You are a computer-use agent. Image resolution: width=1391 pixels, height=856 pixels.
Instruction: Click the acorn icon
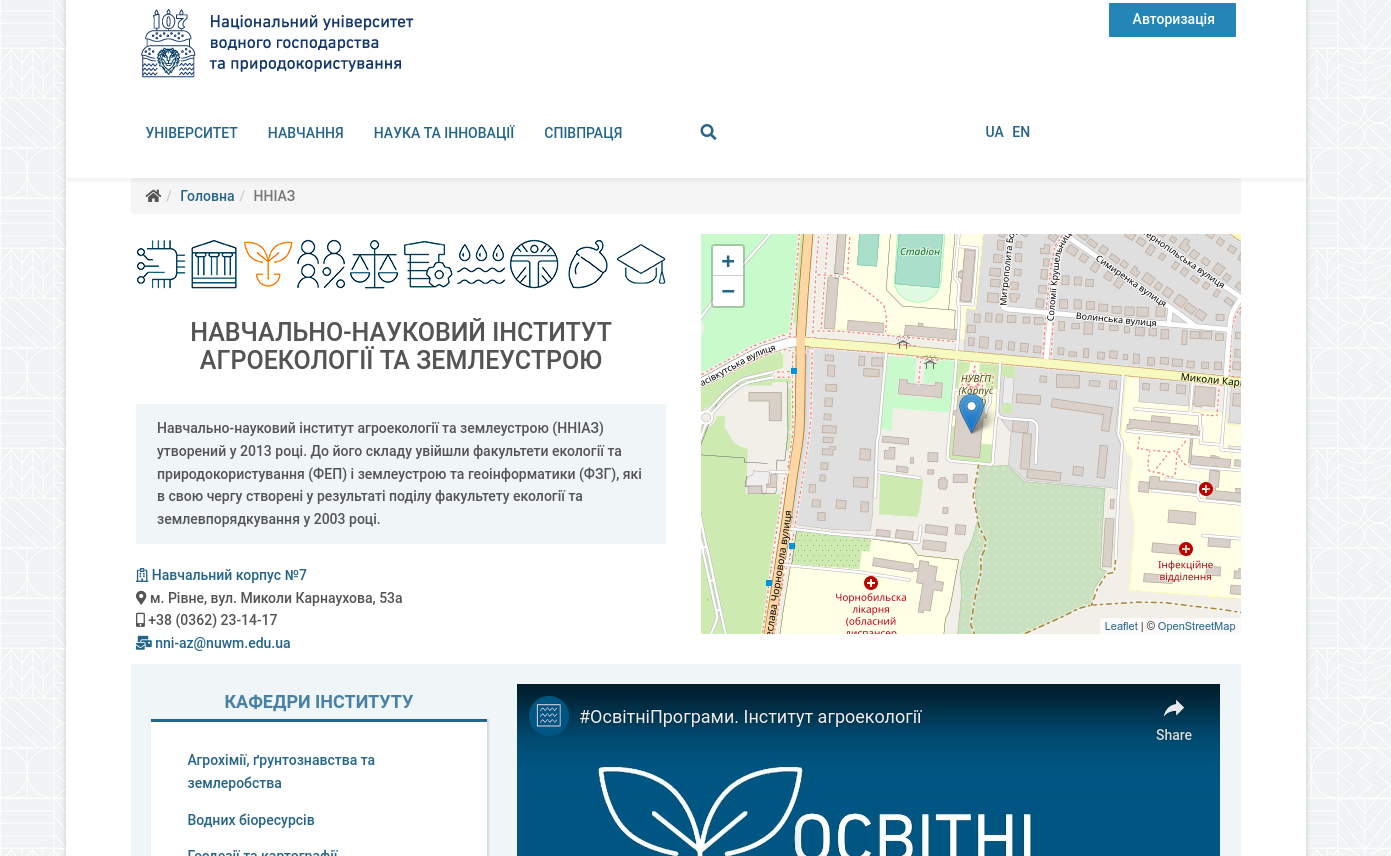pyautogui.click(x=588, y=264)
